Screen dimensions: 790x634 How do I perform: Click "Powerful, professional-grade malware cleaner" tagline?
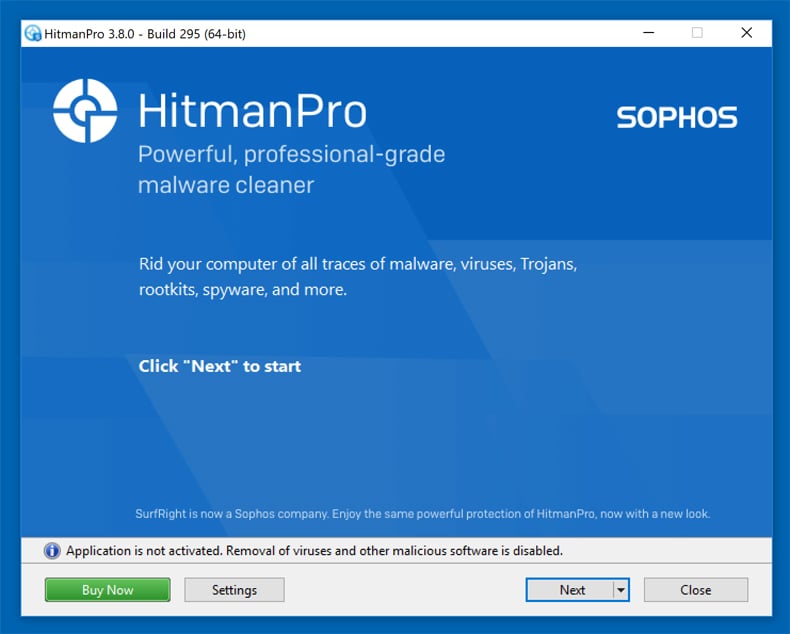point(291,169)
